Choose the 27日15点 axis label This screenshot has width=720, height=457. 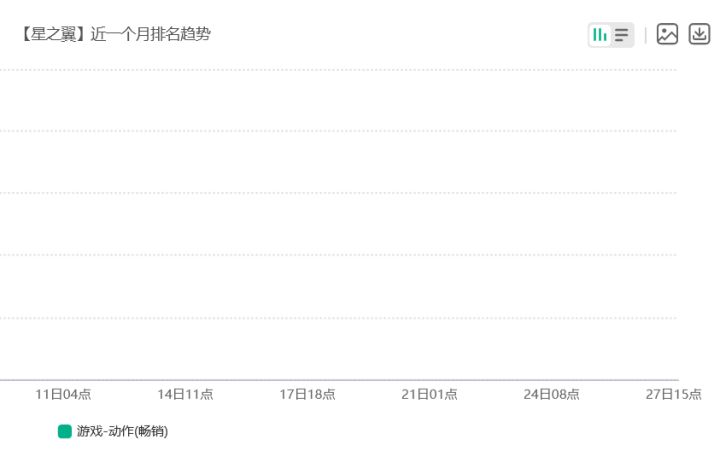[x=673, y=394]
